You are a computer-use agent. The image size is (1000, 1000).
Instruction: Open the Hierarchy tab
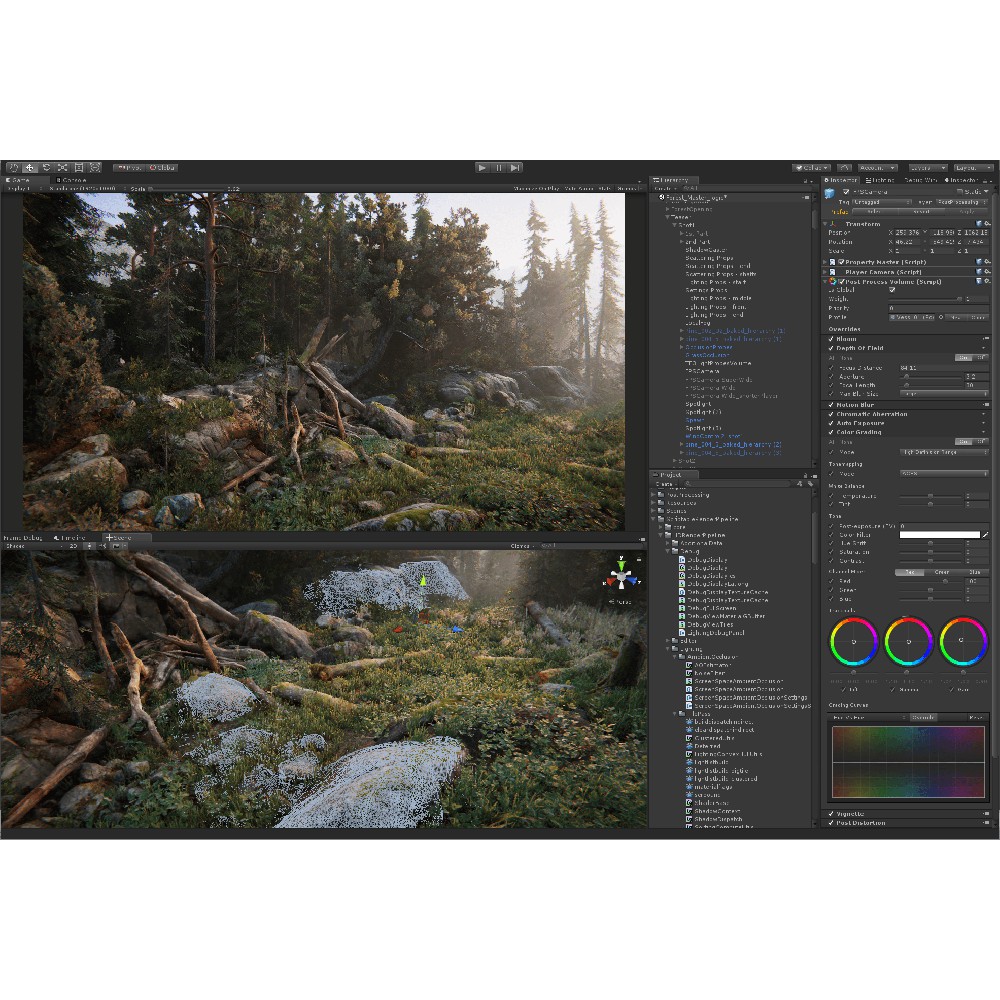pyautogui.click(x=672, y=180)
